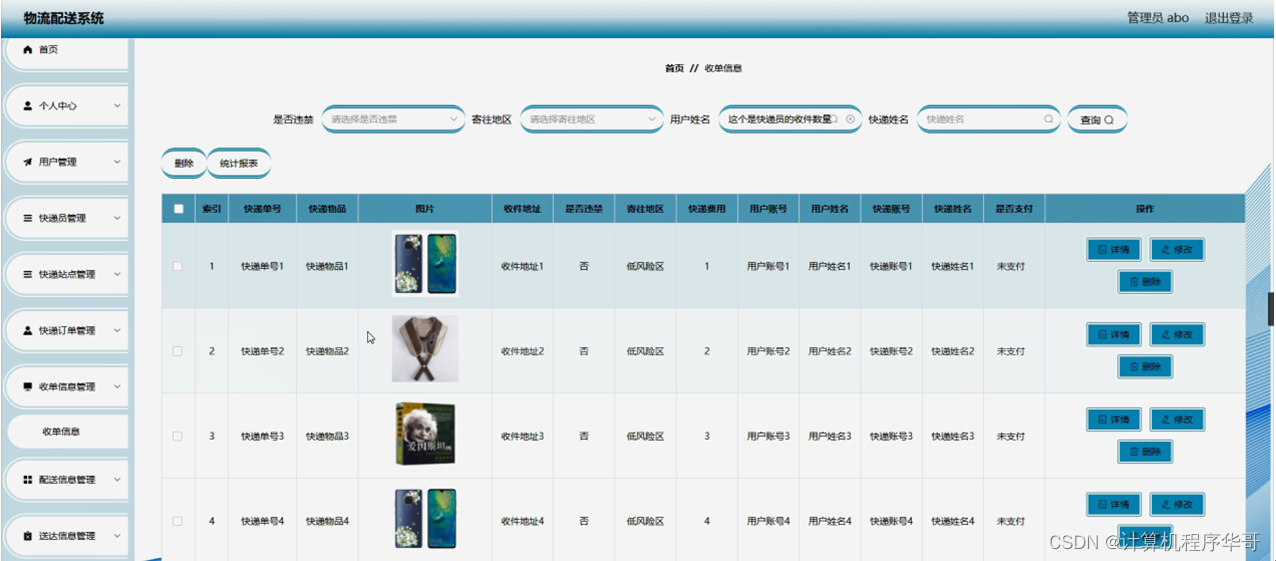Click the 快递账号4 cell
Image resolution: width=1276 pixels, height=561 pixels.
tap(891, 522)
